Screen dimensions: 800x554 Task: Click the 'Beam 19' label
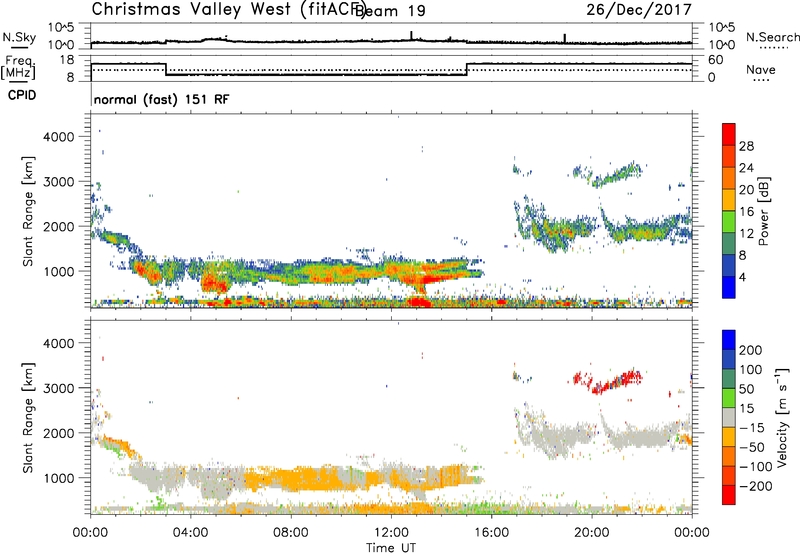tap(390, 10)
